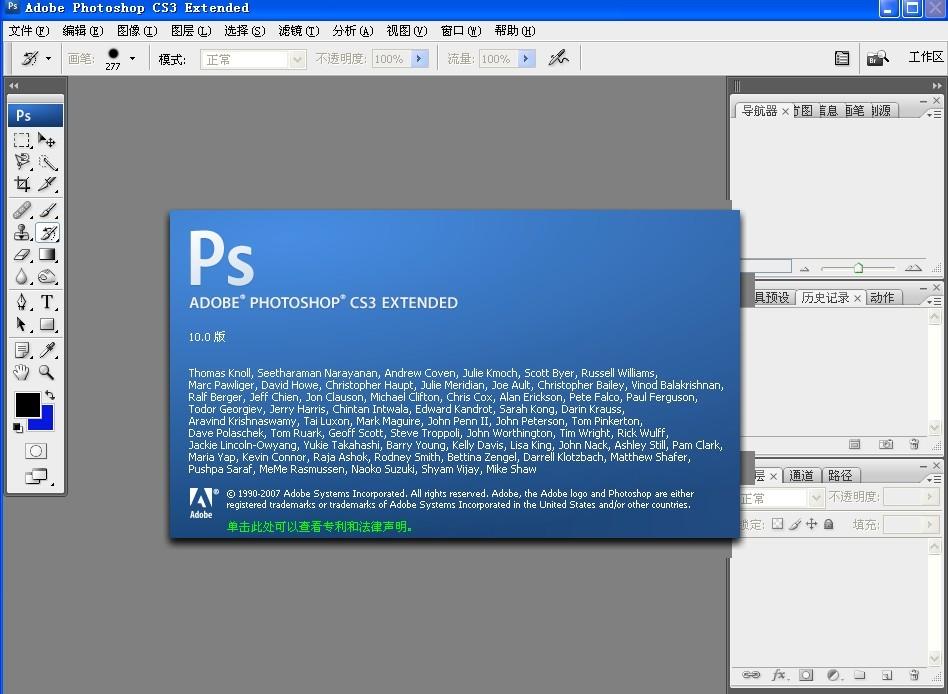Open the 不透明度 opacity slider arrow
948x694 pixels.
[x=419, y=59]
